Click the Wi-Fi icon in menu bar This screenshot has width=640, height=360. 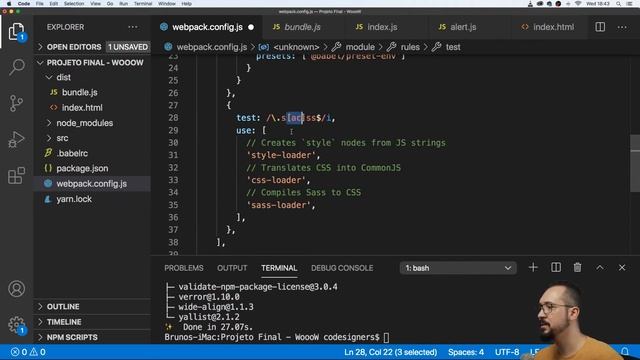(x=578, y=4)
